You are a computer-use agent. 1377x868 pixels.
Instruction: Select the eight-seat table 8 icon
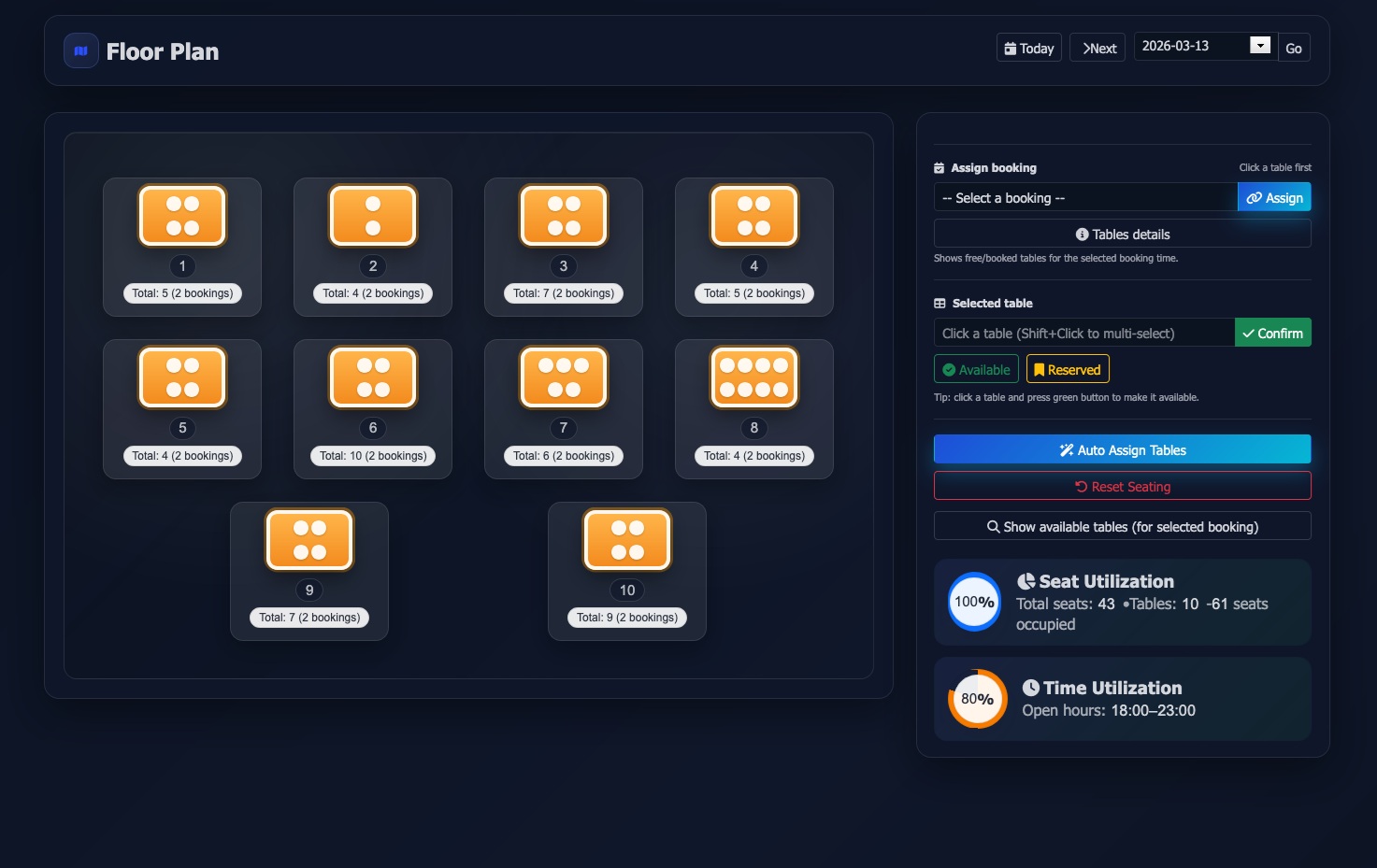[754, 377]
